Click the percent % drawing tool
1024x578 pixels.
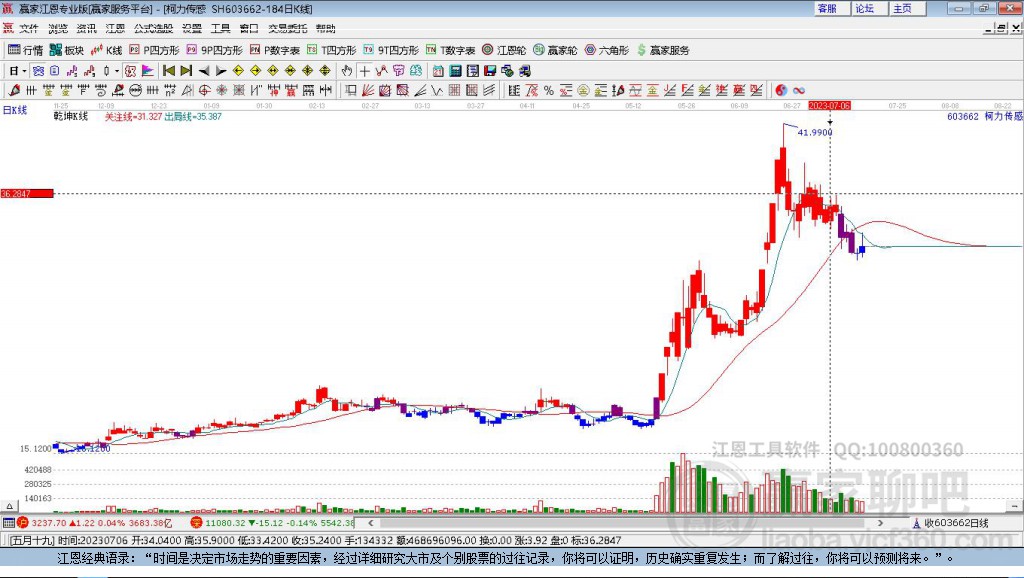point(549,91)
